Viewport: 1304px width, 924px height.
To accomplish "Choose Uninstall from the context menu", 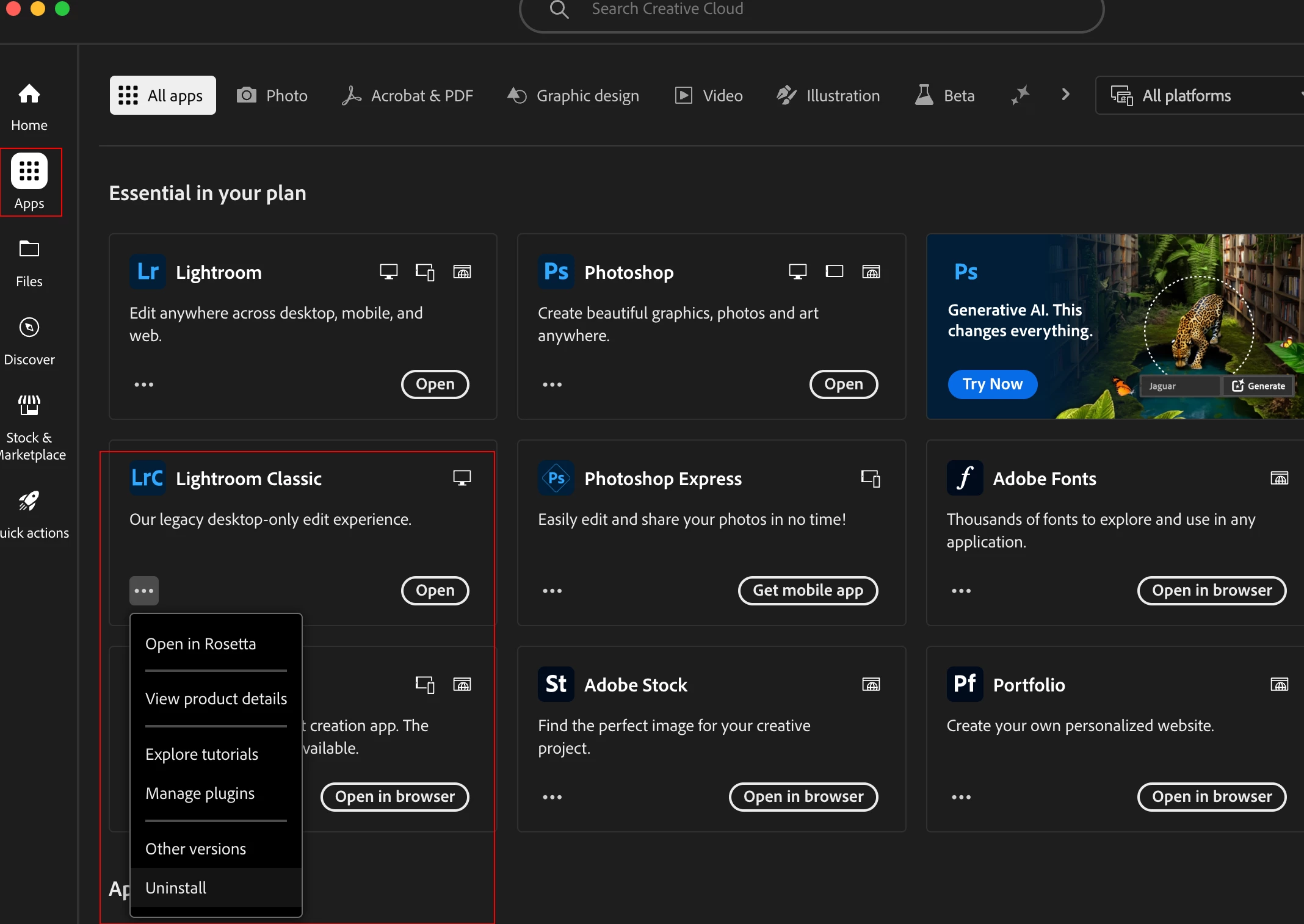I will click(176, 887).
